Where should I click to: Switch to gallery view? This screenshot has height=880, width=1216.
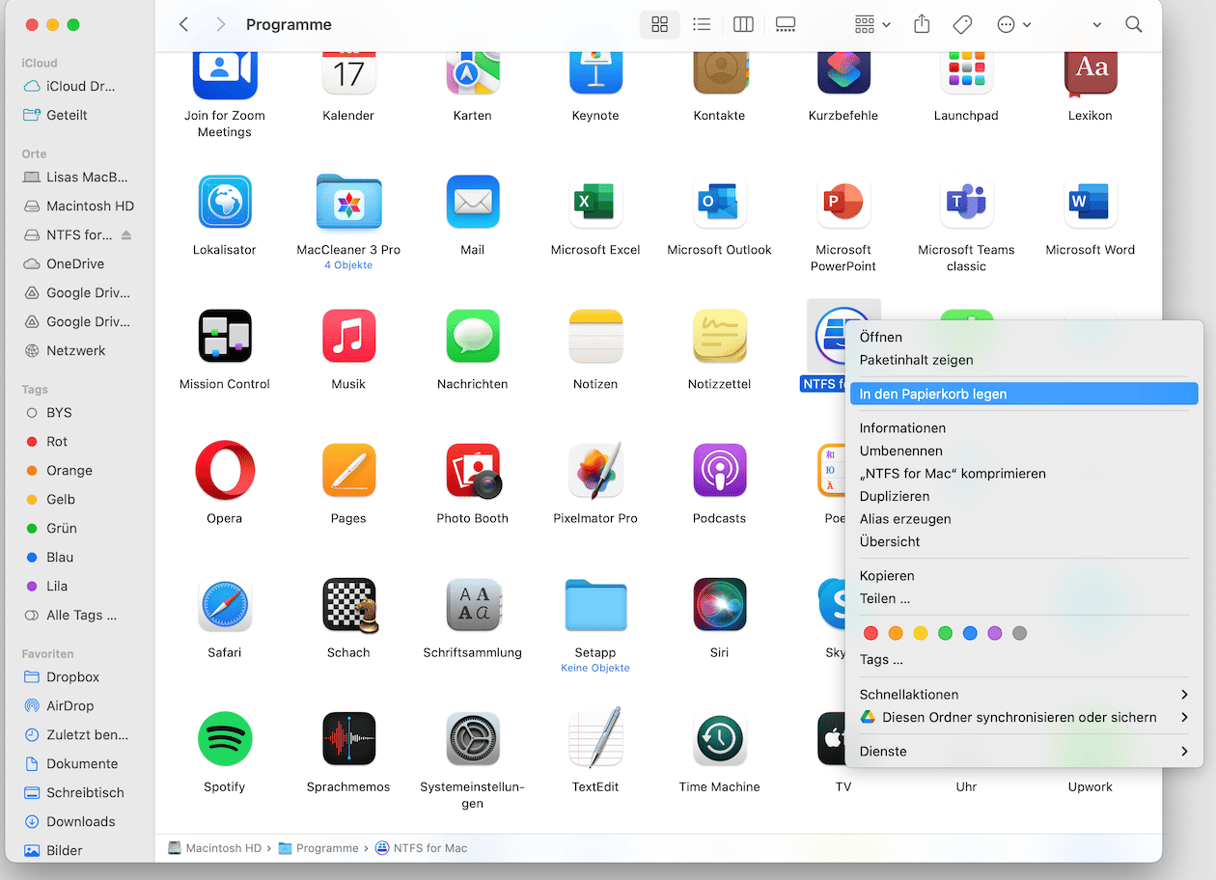[785, 25]
